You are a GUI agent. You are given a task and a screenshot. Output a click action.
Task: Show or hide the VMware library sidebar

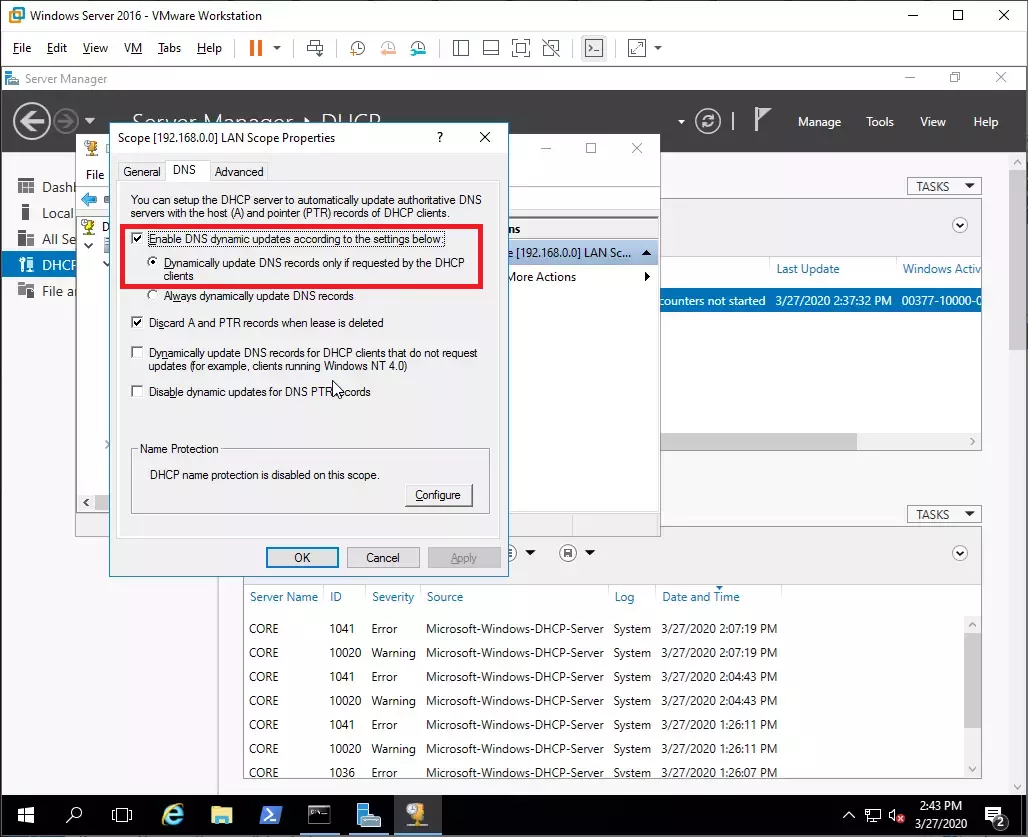(461, 48)
